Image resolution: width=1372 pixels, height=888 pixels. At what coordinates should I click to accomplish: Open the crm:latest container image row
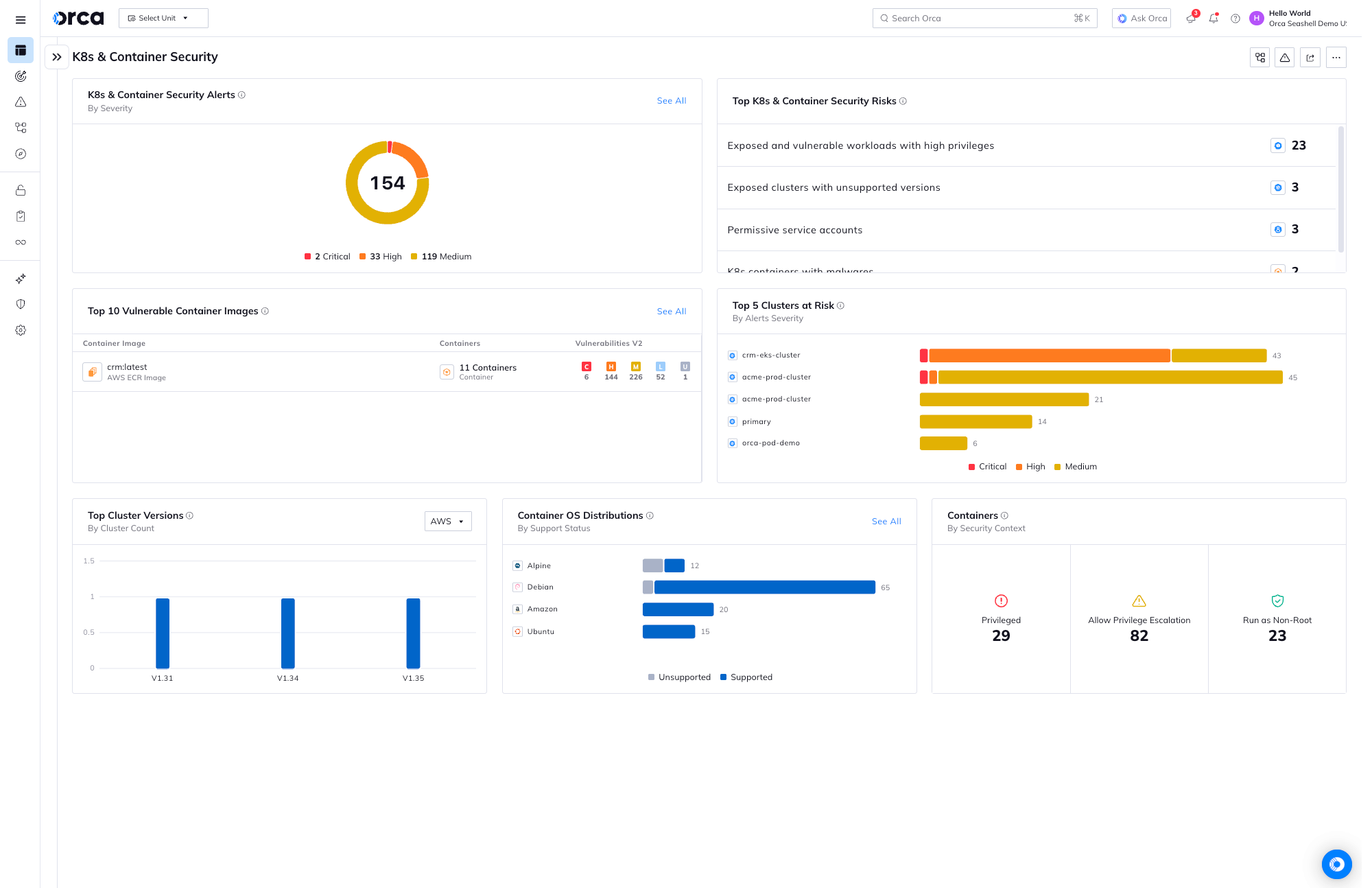pyautogui.click(x=387, y=372)
